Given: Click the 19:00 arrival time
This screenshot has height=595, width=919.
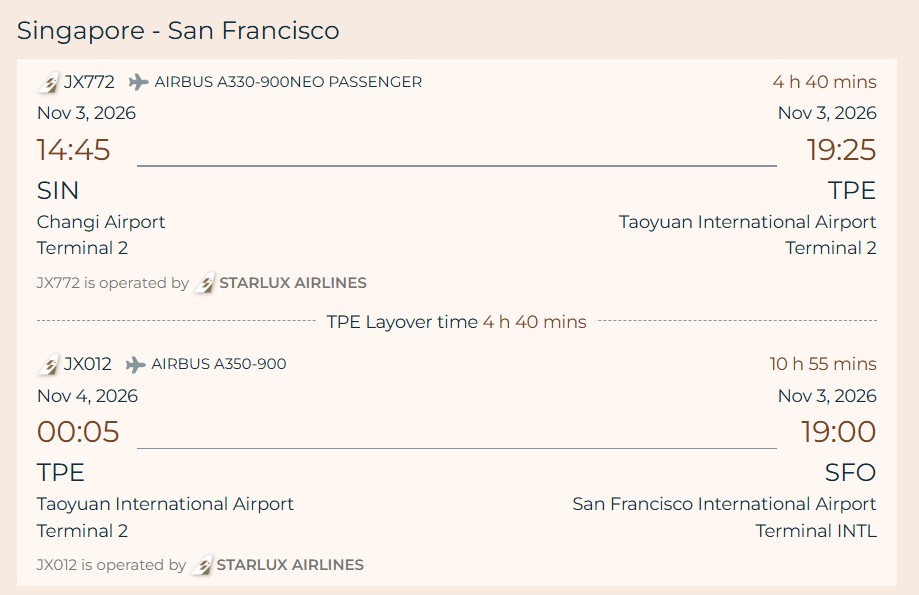Looking at the screenshot, I should pyautogui.click(x=838, y=432).
